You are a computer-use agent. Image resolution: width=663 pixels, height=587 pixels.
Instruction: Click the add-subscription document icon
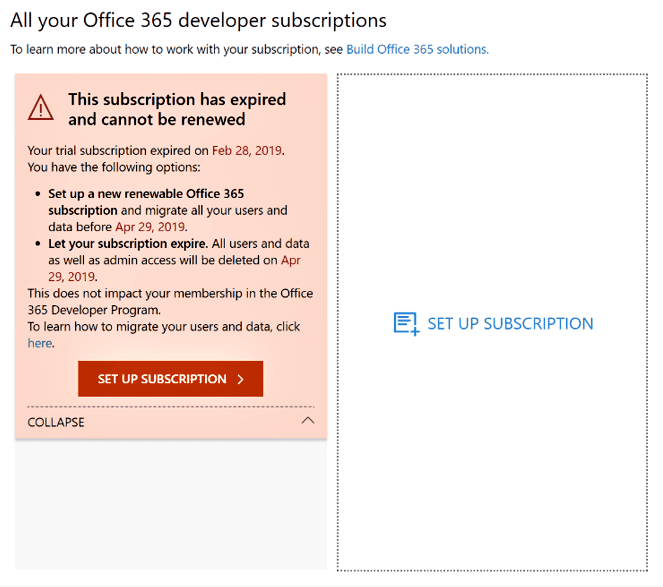click(x=406, y=324)
